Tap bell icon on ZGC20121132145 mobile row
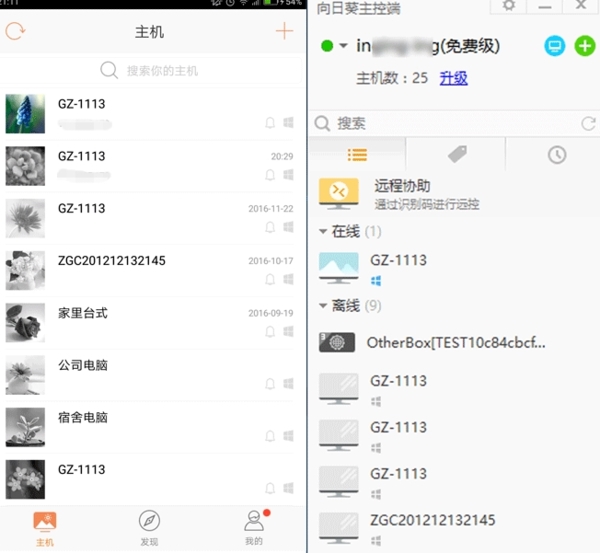This screenshot has width=600, height=553. pyautogui.click(x=270, y=279)
